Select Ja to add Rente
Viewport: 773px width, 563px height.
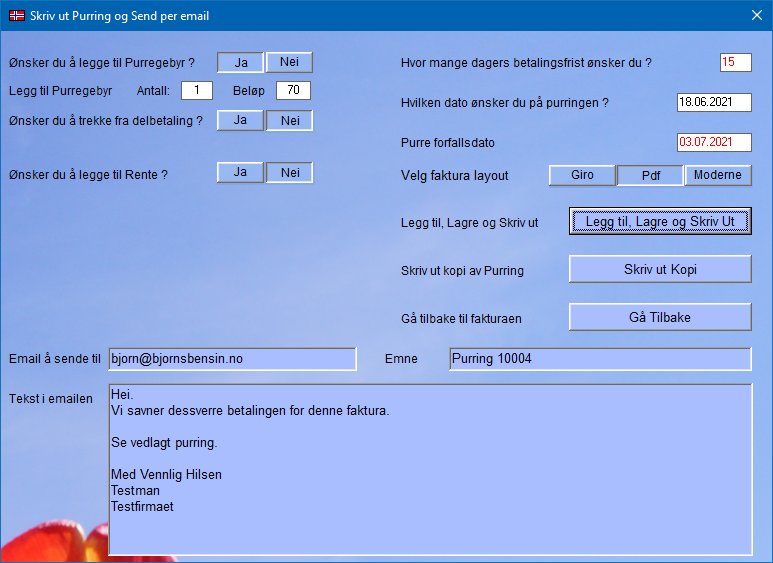(x=241, y=173)
